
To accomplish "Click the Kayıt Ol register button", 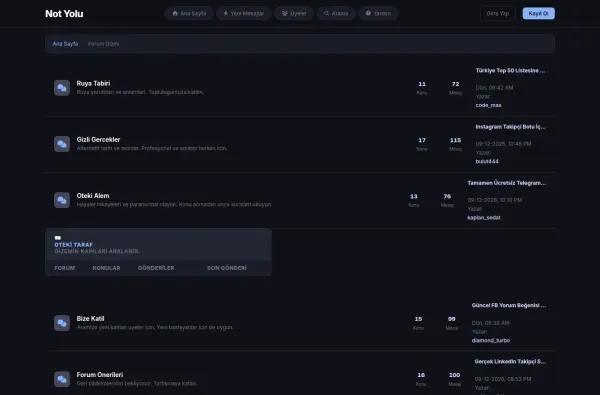I will 538,13.
